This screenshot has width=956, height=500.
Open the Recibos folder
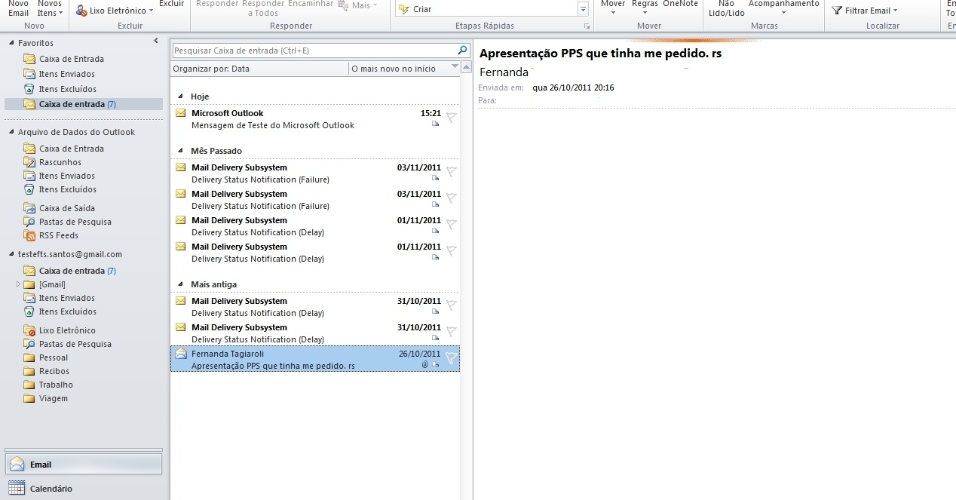click(54, 371)
